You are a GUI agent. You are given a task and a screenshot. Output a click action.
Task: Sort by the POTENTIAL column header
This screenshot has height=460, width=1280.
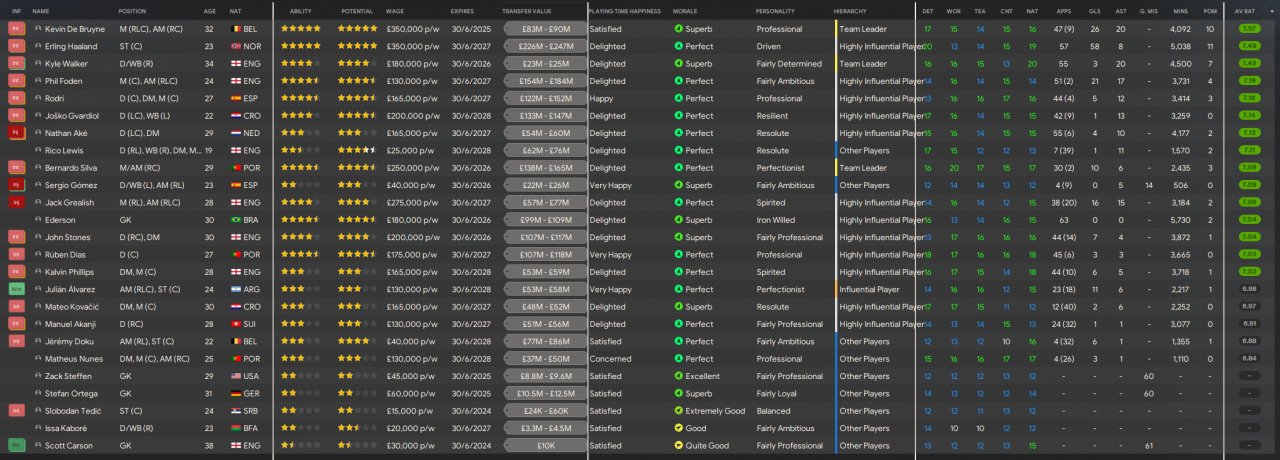click(357, 10)
